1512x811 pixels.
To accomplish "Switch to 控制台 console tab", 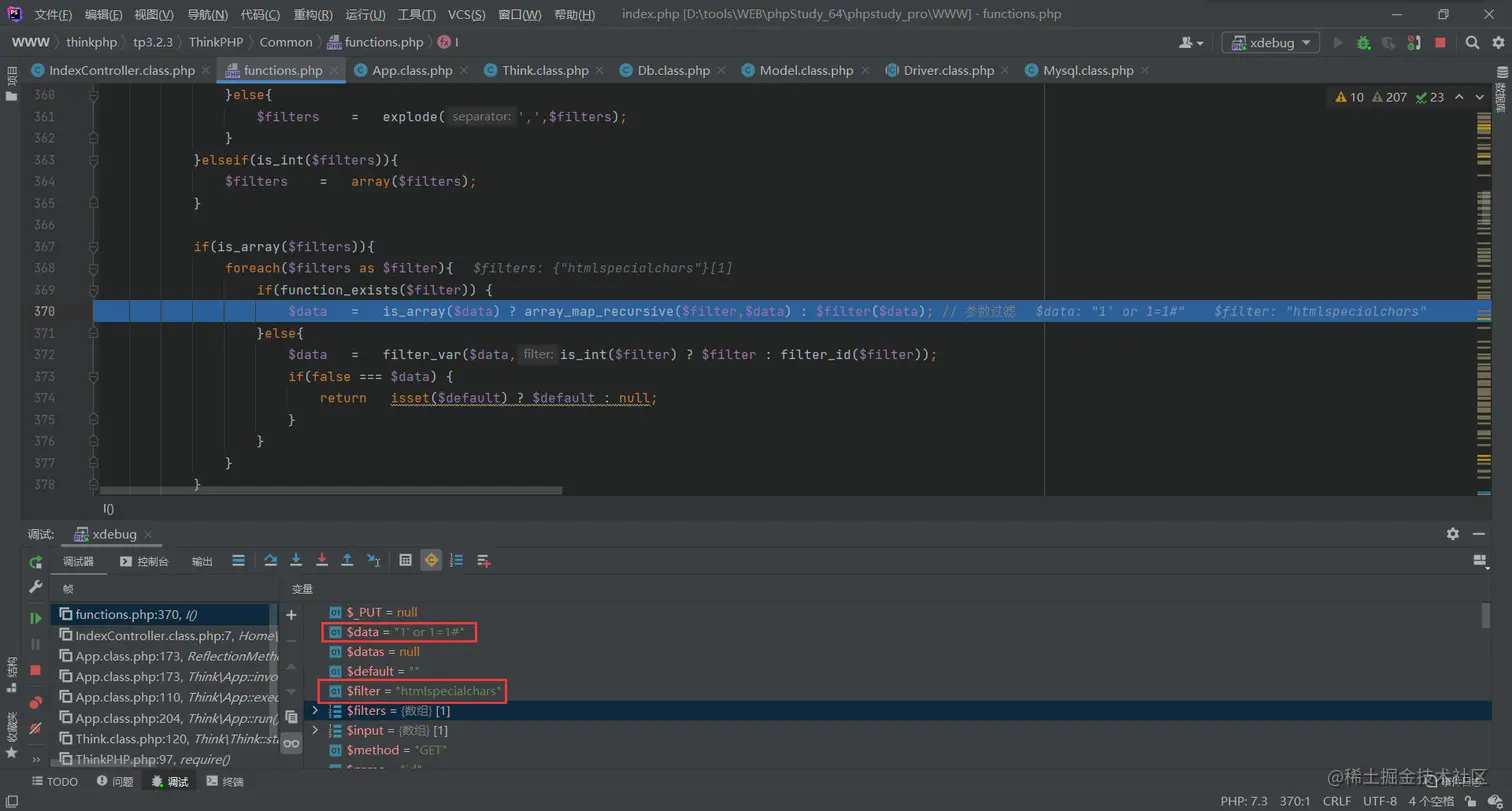I will (144, 562).
